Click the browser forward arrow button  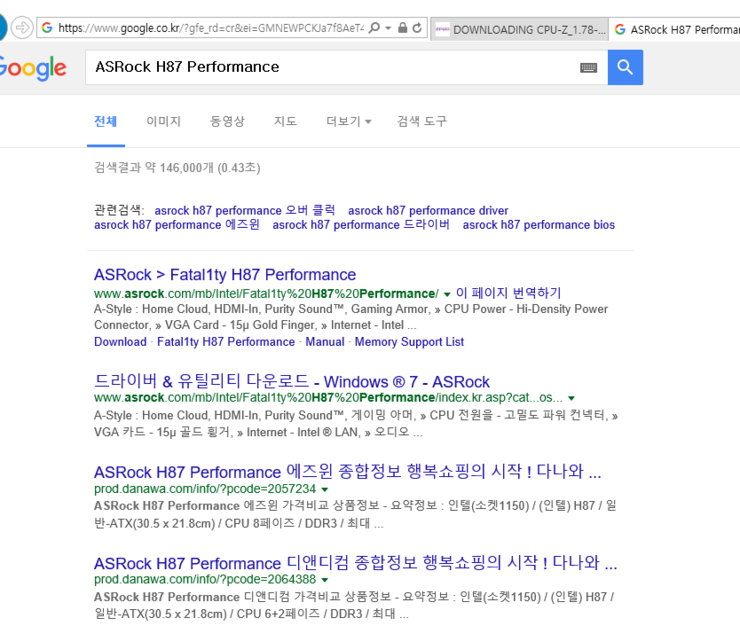click(x=22, y=27)
